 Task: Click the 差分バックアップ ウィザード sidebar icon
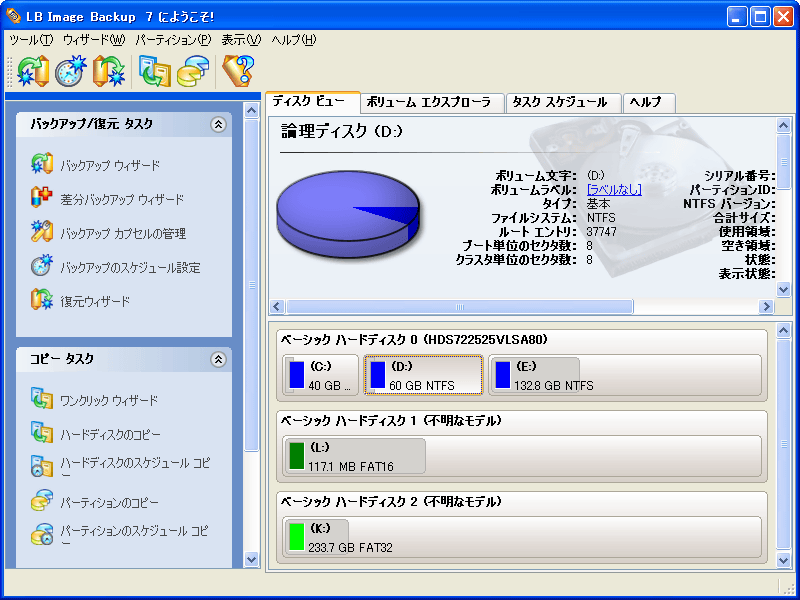pos(42,198)
